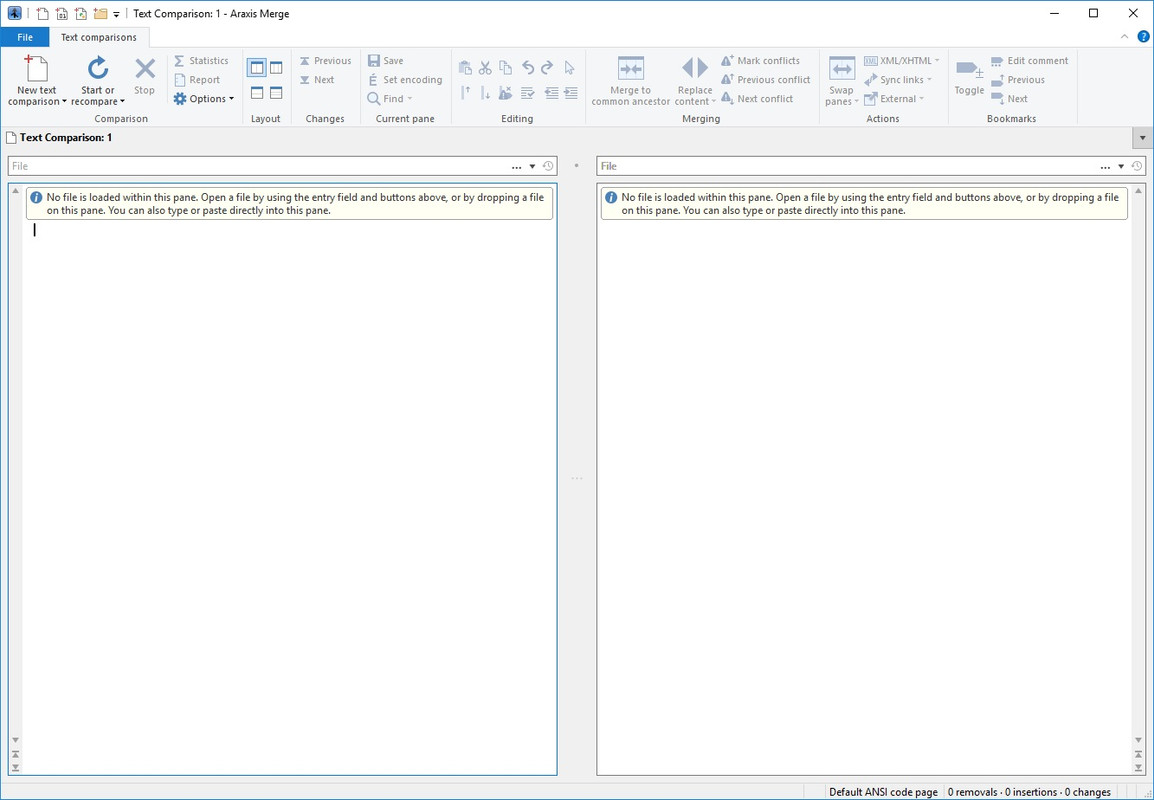1154x800 pixels.
Task: Go to Next bookmark
Action: click(x=1010, y=99)
